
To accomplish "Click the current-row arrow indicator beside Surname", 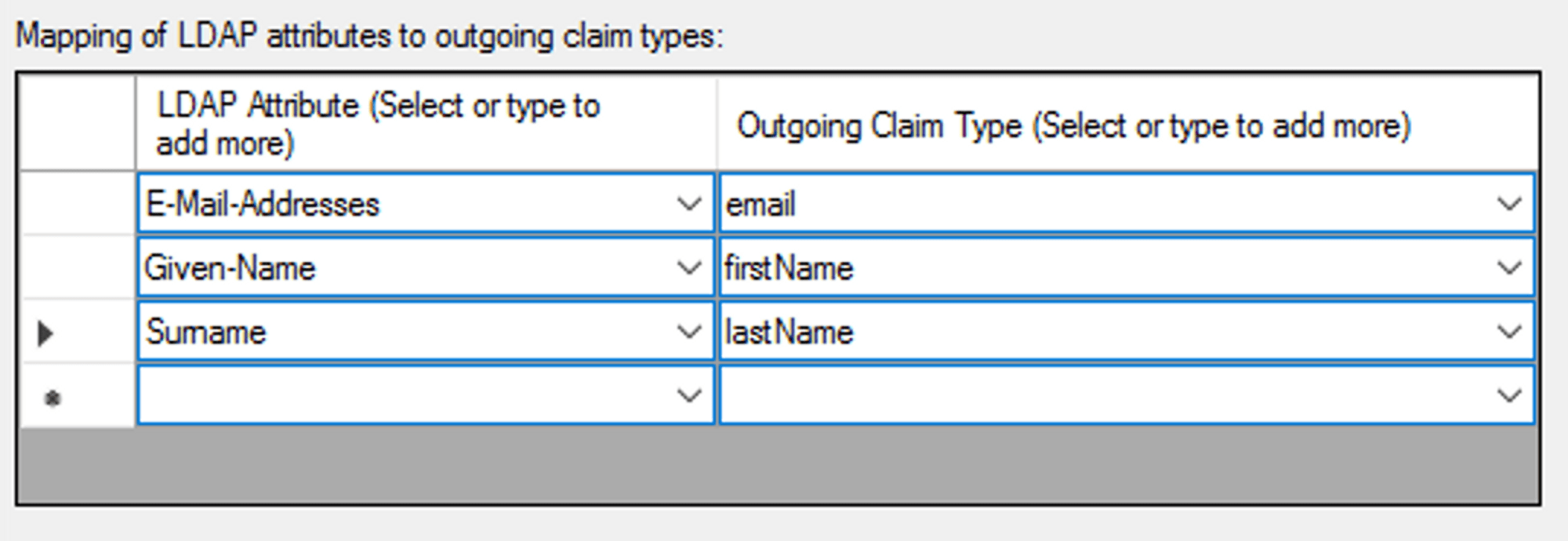I will pos(45,333).
